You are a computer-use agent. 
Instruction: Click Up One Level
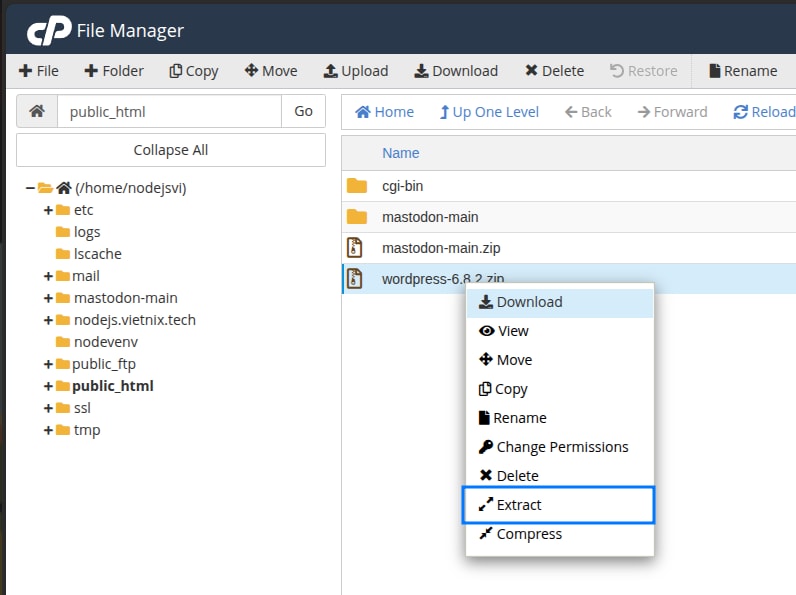click(x=489, y=112)
